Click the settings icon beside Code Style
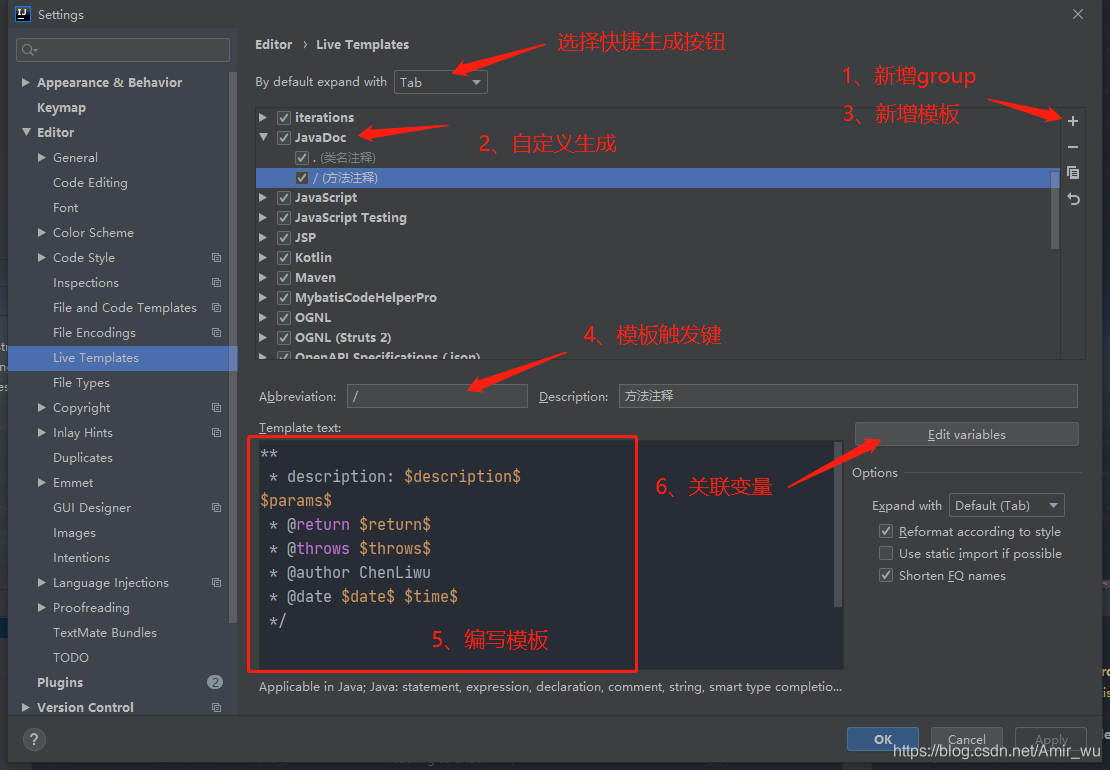The width and height of the screenshot is (1110, 770). [x=216, y=257]
